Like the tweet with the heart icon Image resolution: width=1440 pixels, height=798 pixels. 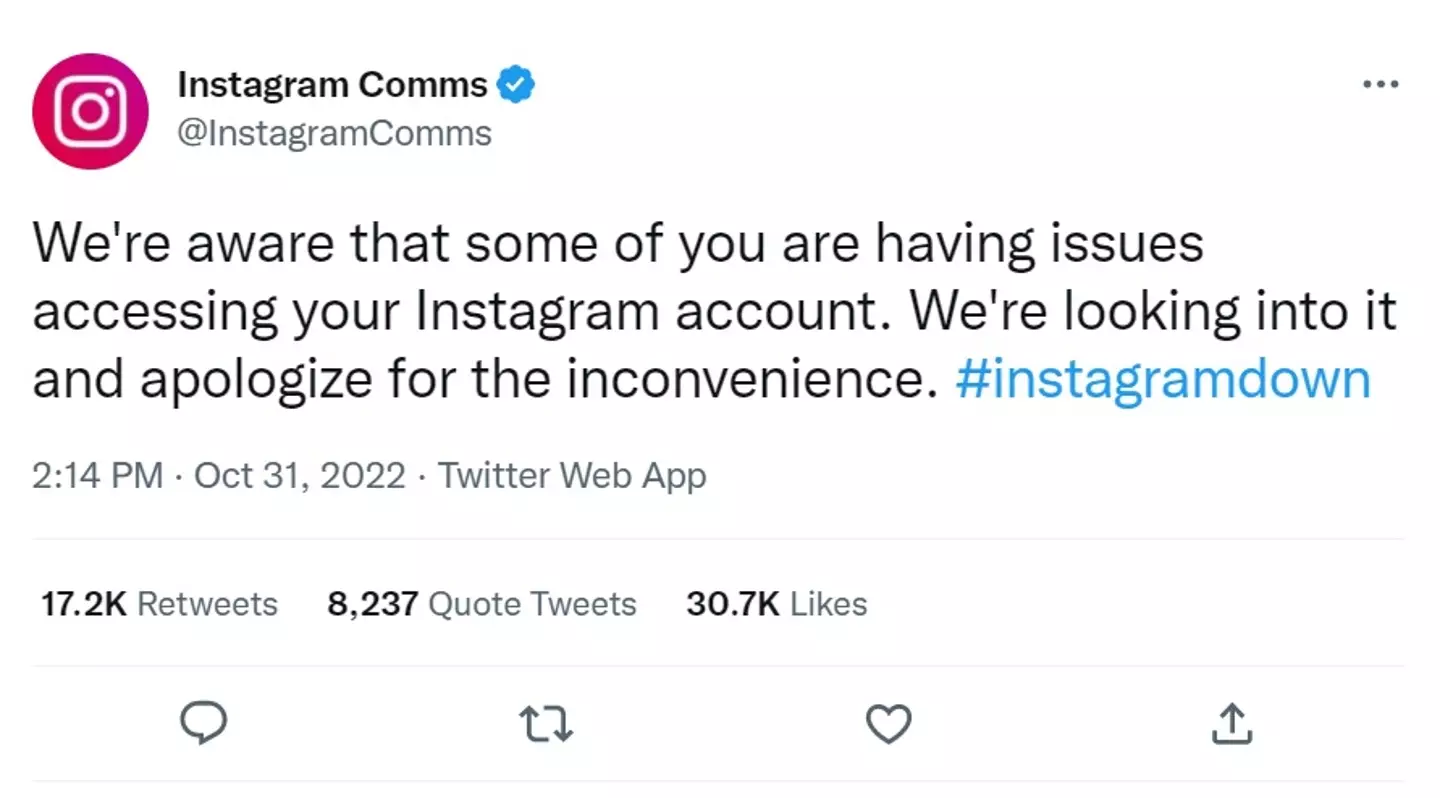point(888,724)
